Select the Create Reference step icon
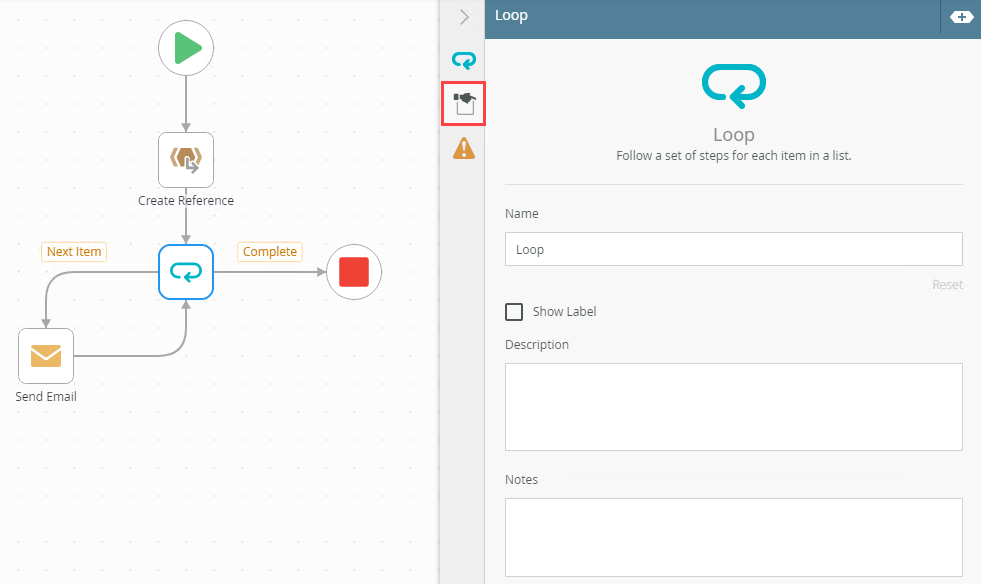This screenshot has width=981, height=584. click(x=186, y=160)
